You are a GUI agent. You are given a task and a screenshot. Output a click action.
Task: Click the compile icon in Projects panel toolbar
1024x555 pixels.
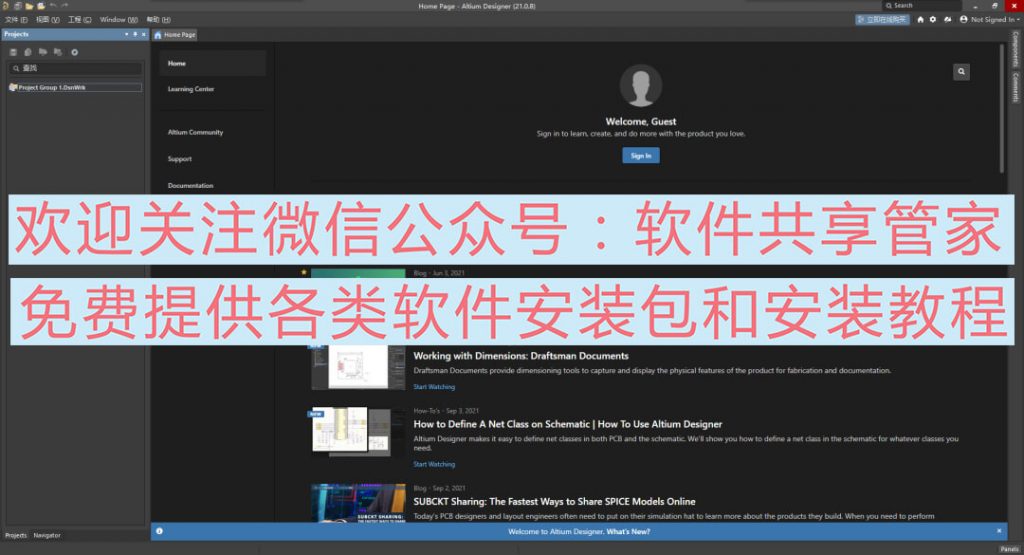click(27, 52)
